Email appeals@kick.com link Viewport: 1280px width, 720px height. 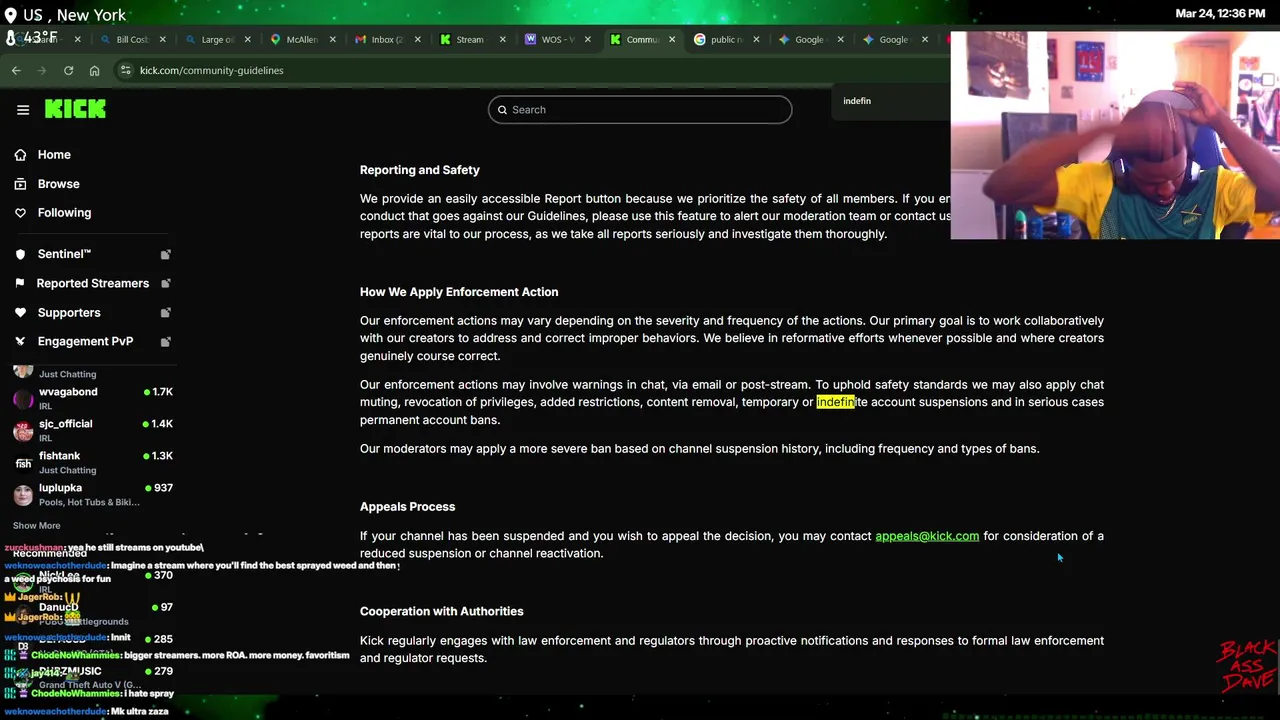point(927,536)
